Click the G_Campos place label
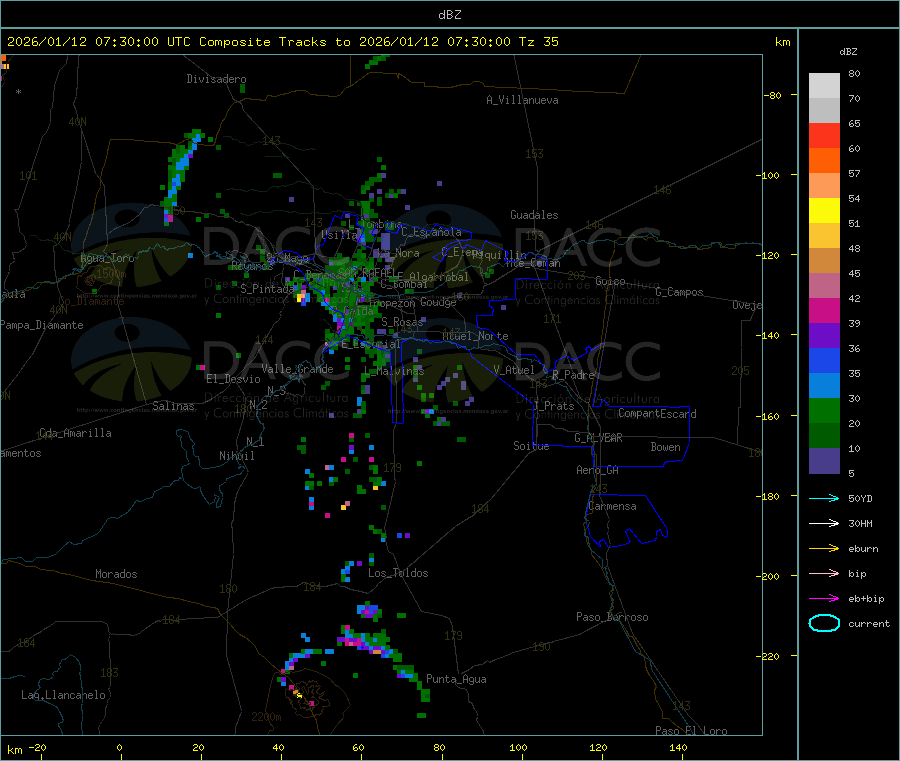This screenshot has height=761, width=900. pyautogui.click(x=679, y=292)
